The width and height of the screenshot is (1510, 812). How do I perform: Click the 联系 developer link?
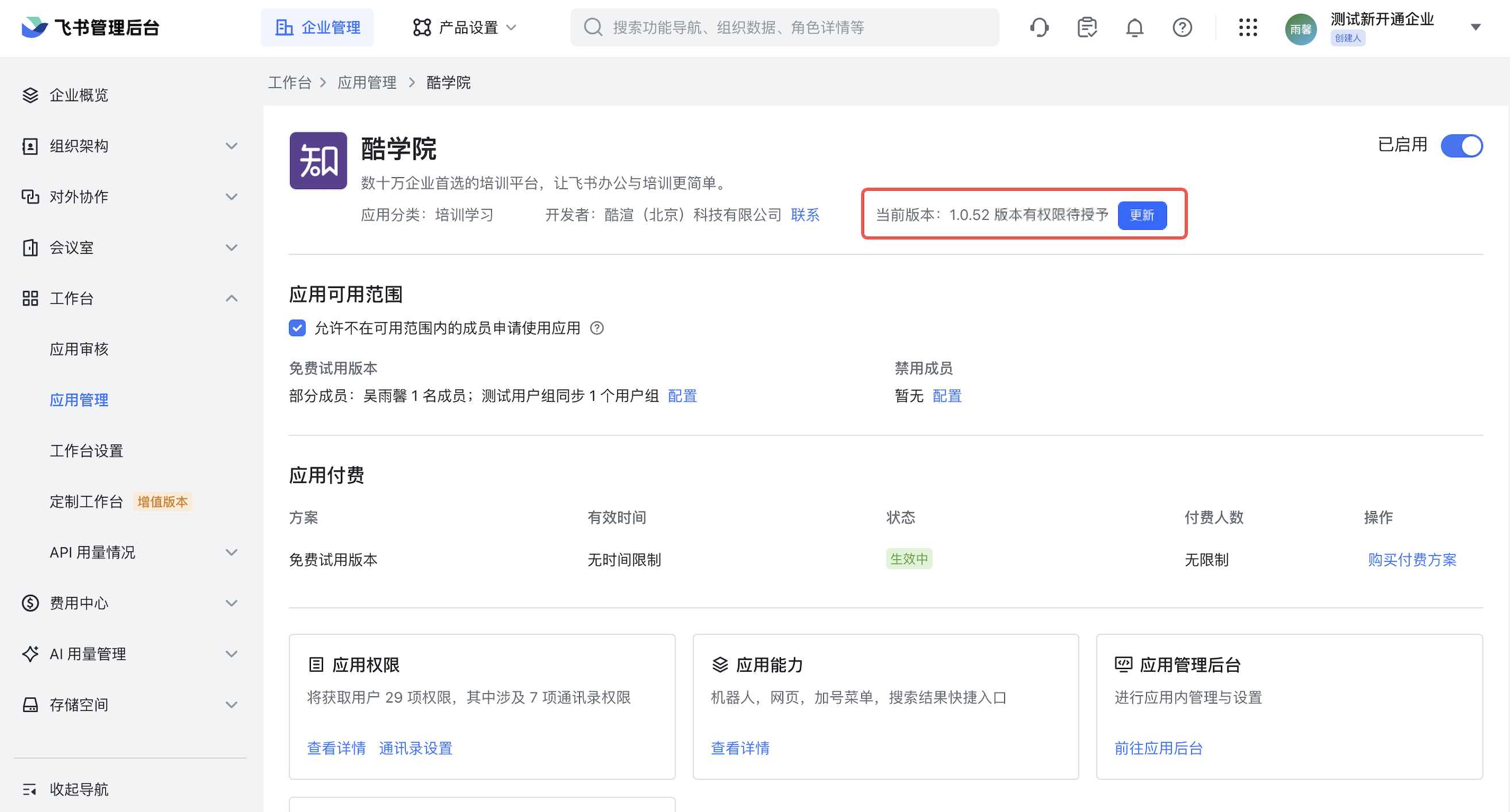pyautogui.click(x=805, y=215)
